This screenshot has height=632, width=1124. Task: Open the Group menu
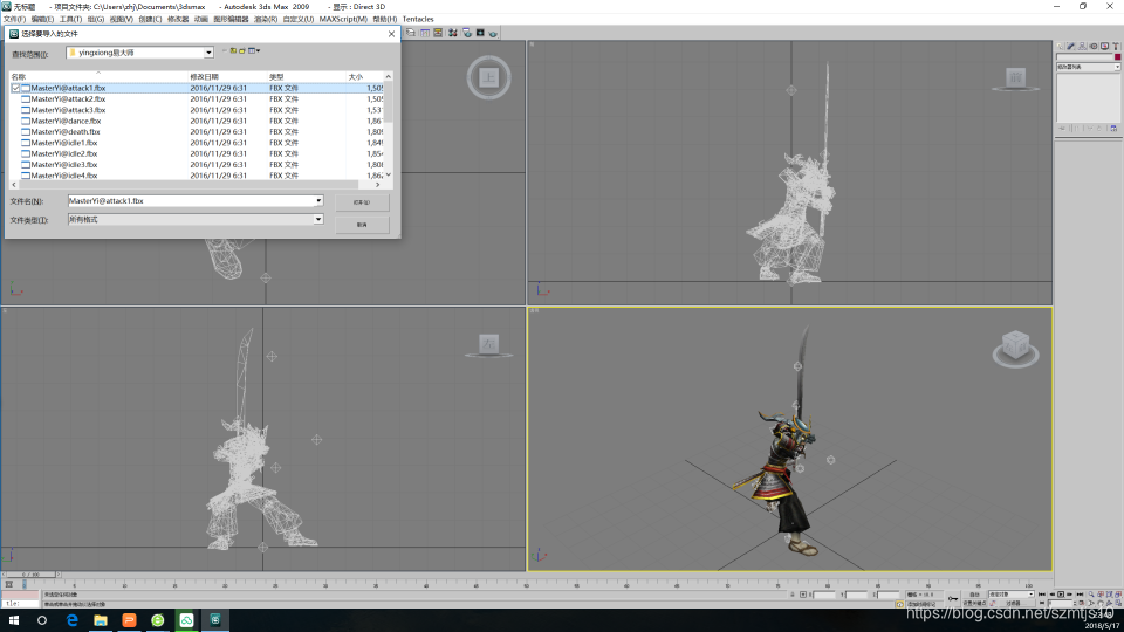(95, 19)
